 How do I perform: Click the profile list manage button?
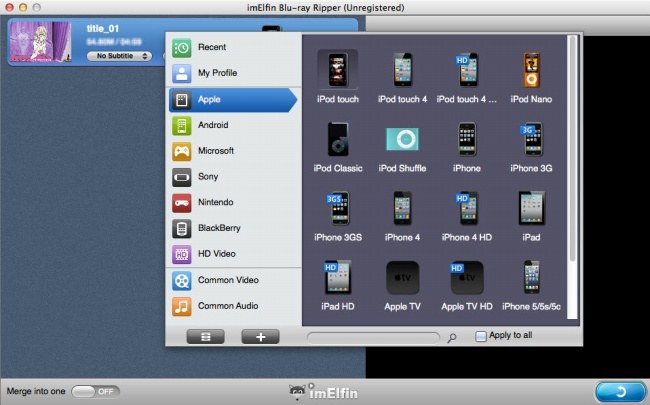point(206,337)
